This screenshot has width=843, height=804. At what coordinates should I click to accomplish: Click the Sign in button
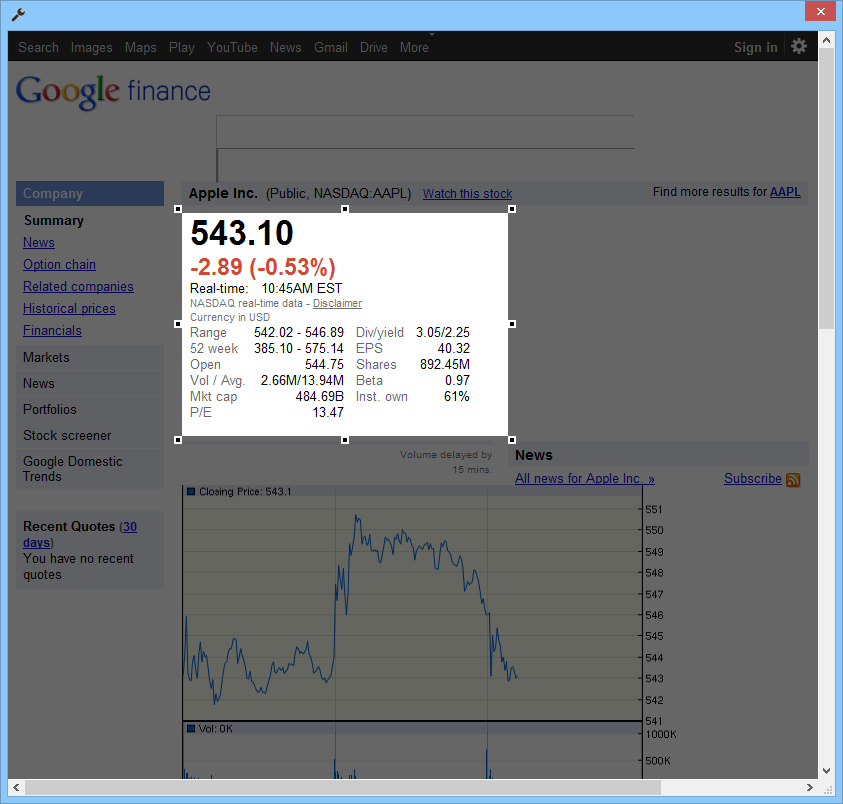pyautogui.click(x=755, y=47)
